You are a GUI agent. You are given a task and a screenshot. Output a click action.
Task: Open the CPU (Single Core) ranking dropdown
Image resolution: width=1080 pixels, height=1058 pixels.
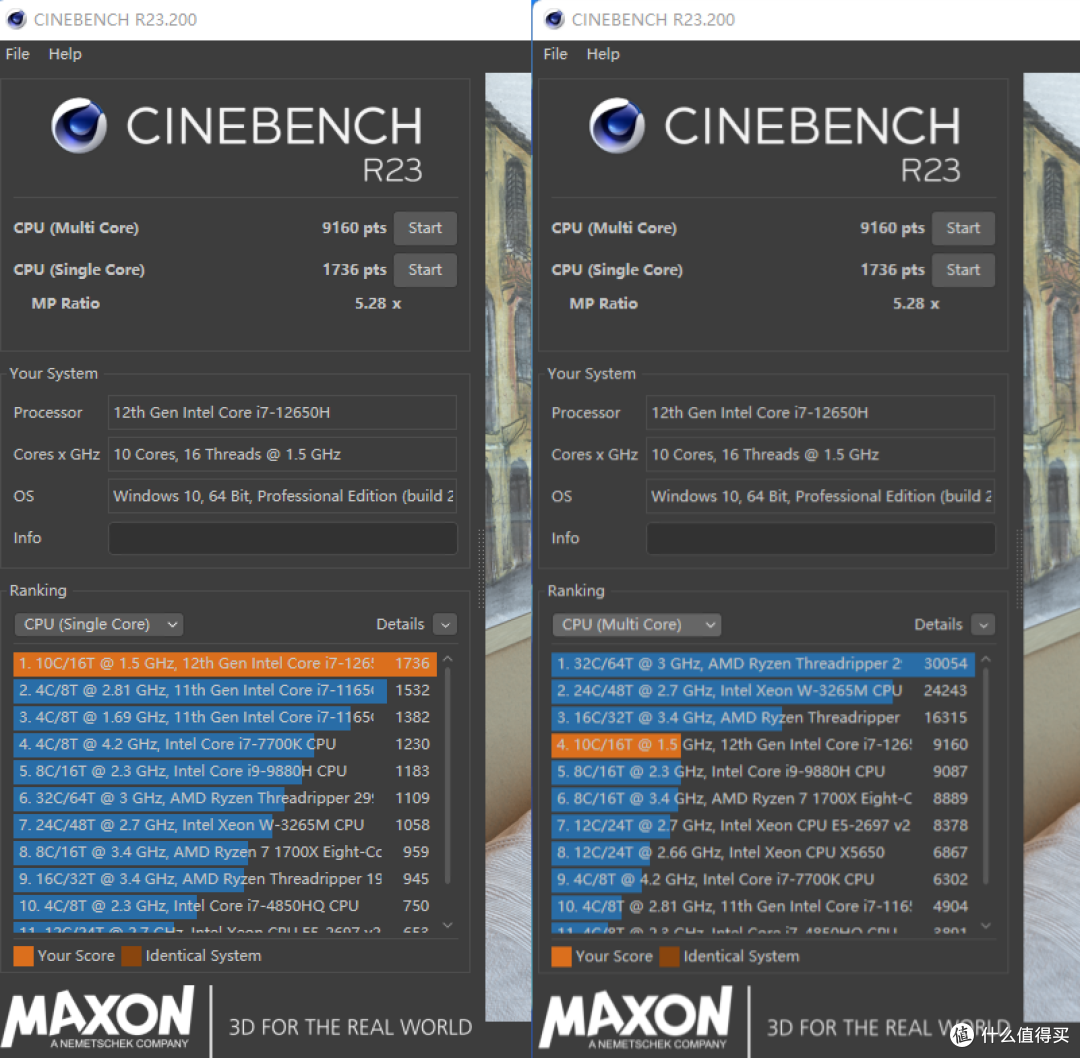click(98, 624)
